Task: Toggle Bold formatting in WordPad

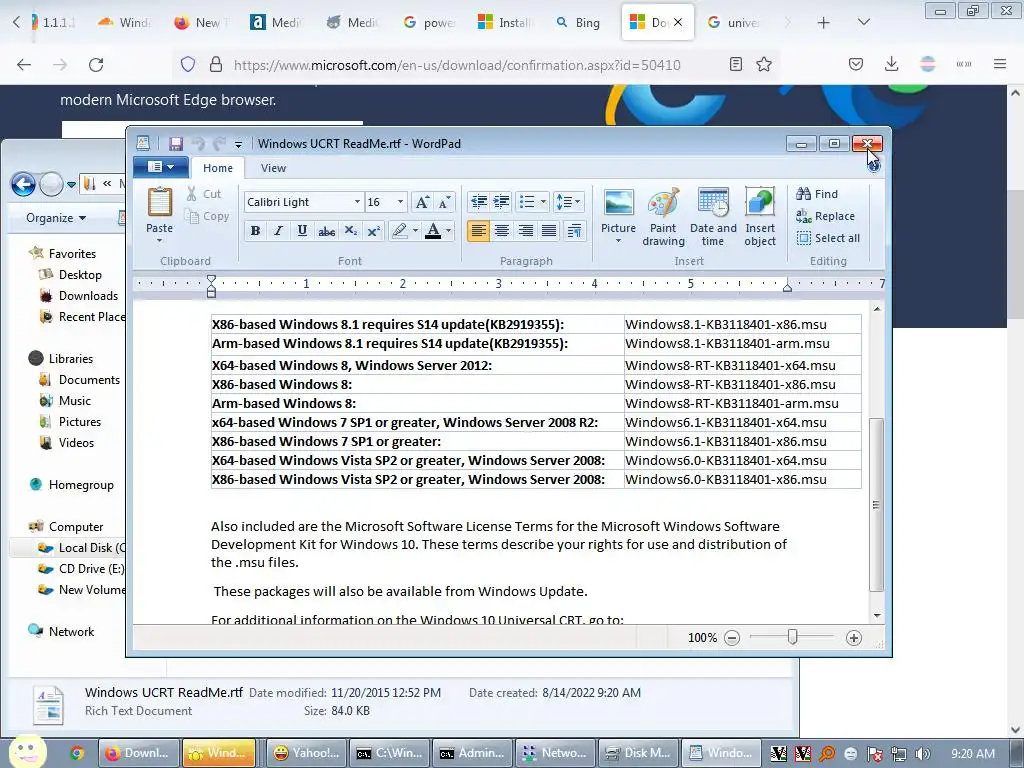Action: click(255, 231)
